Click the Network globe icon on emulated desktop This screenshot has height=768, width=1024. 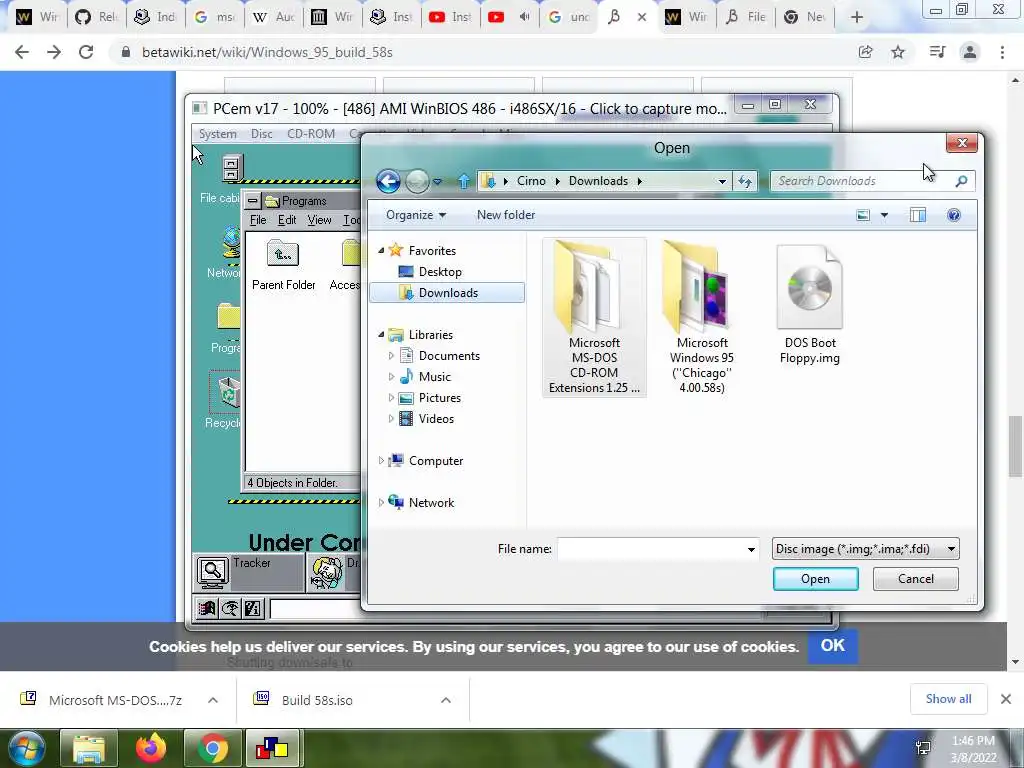tap(231, 243)
